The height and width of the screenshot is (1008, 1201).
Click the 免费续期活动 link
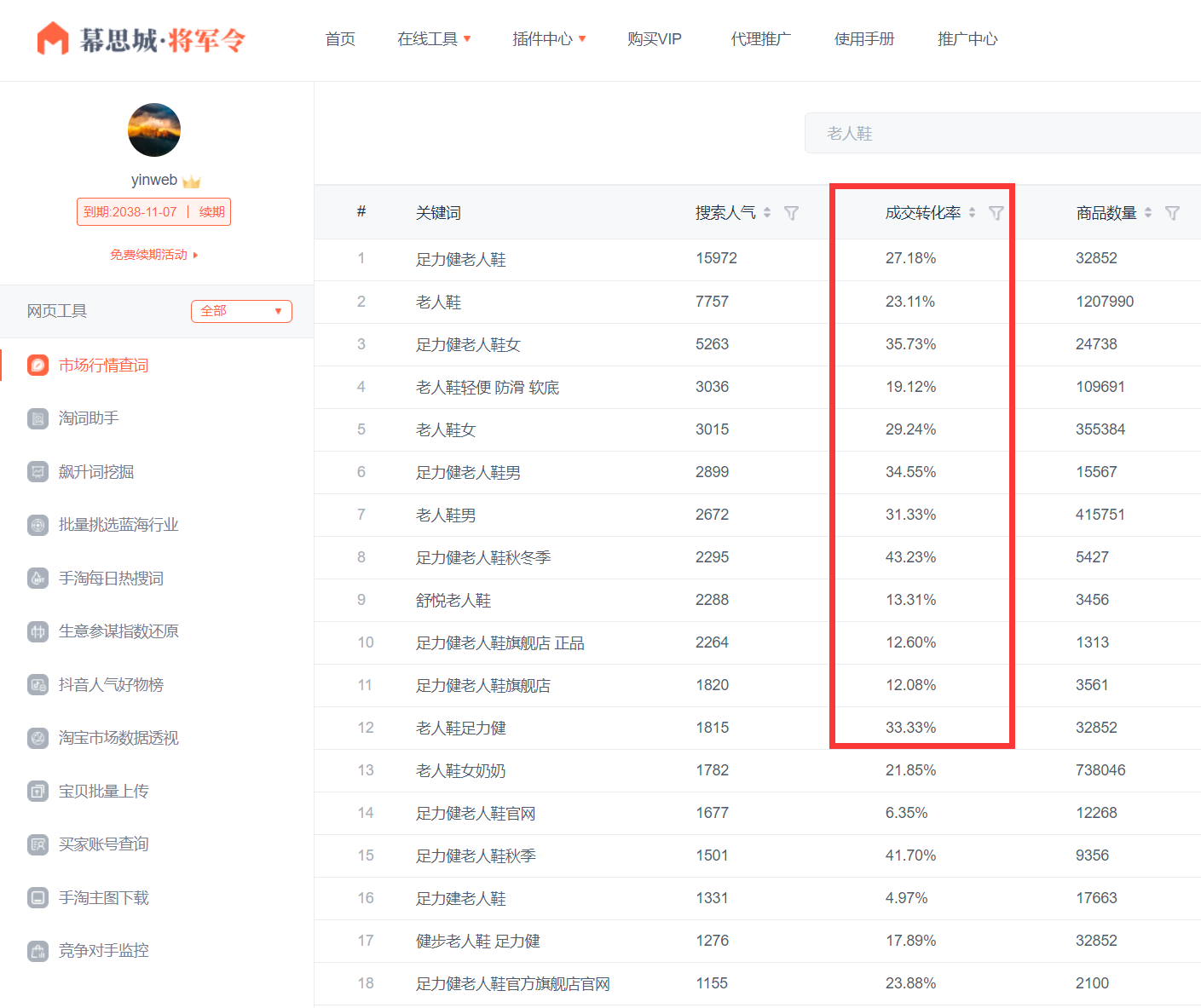153,255
